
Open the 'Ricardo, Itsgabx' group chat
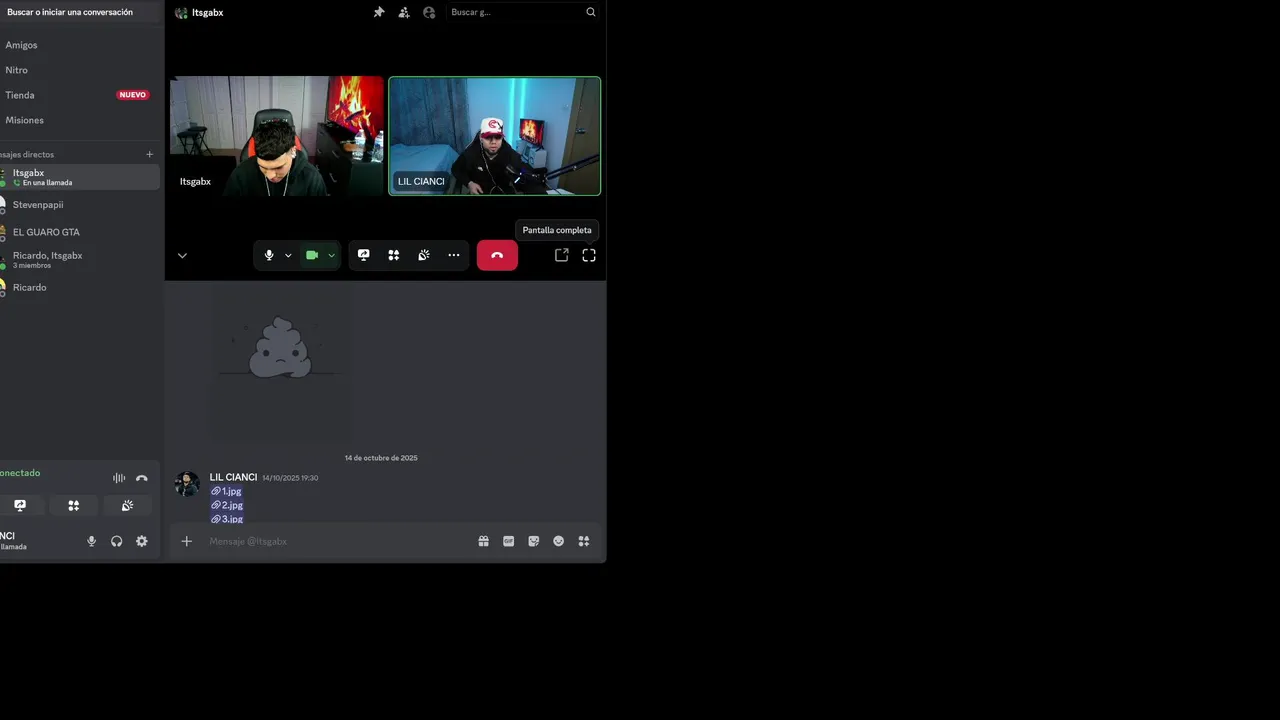coord(79,260)
